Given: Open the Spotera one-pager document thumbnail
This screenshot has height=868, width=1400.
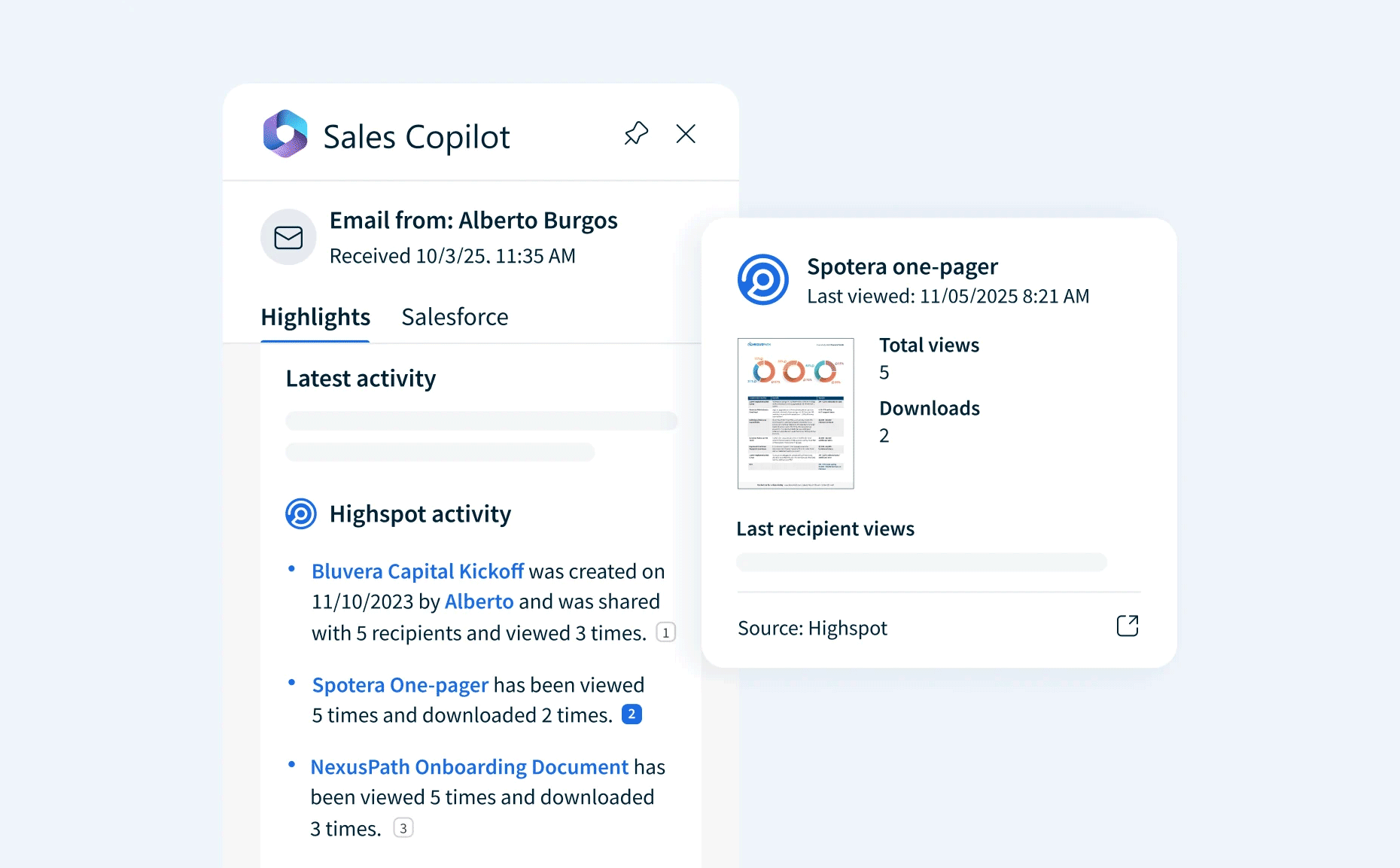Looking at the screenshot, I should click(x=796, y=413).
